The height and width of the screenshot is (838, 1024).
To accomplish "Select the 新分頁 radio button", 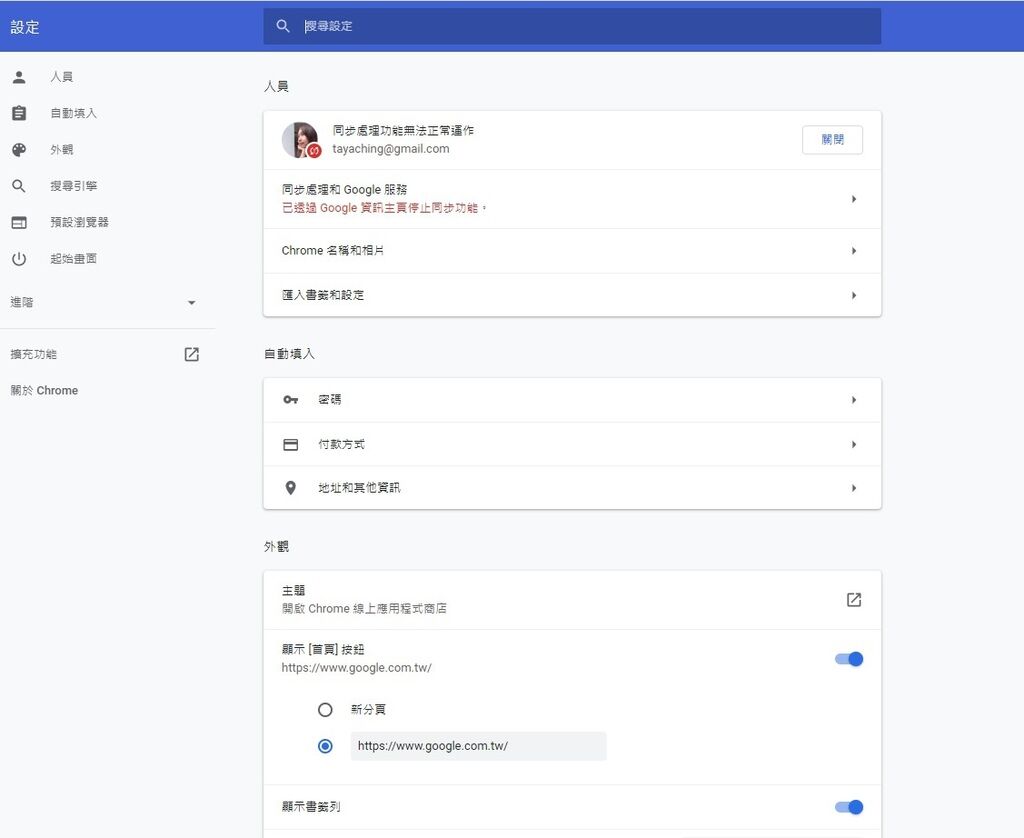I will pos(325,709).
